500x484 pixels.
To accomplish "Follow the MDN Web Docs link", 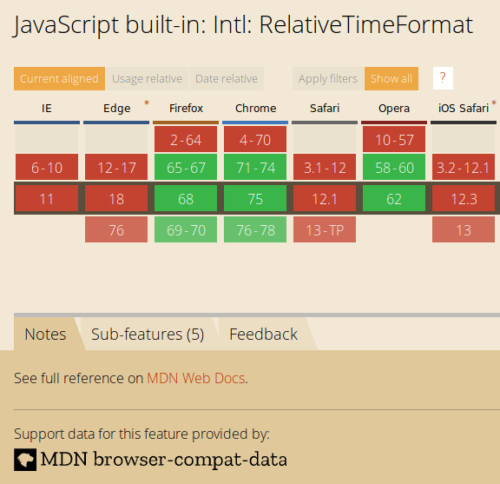I will click(196, 378).
